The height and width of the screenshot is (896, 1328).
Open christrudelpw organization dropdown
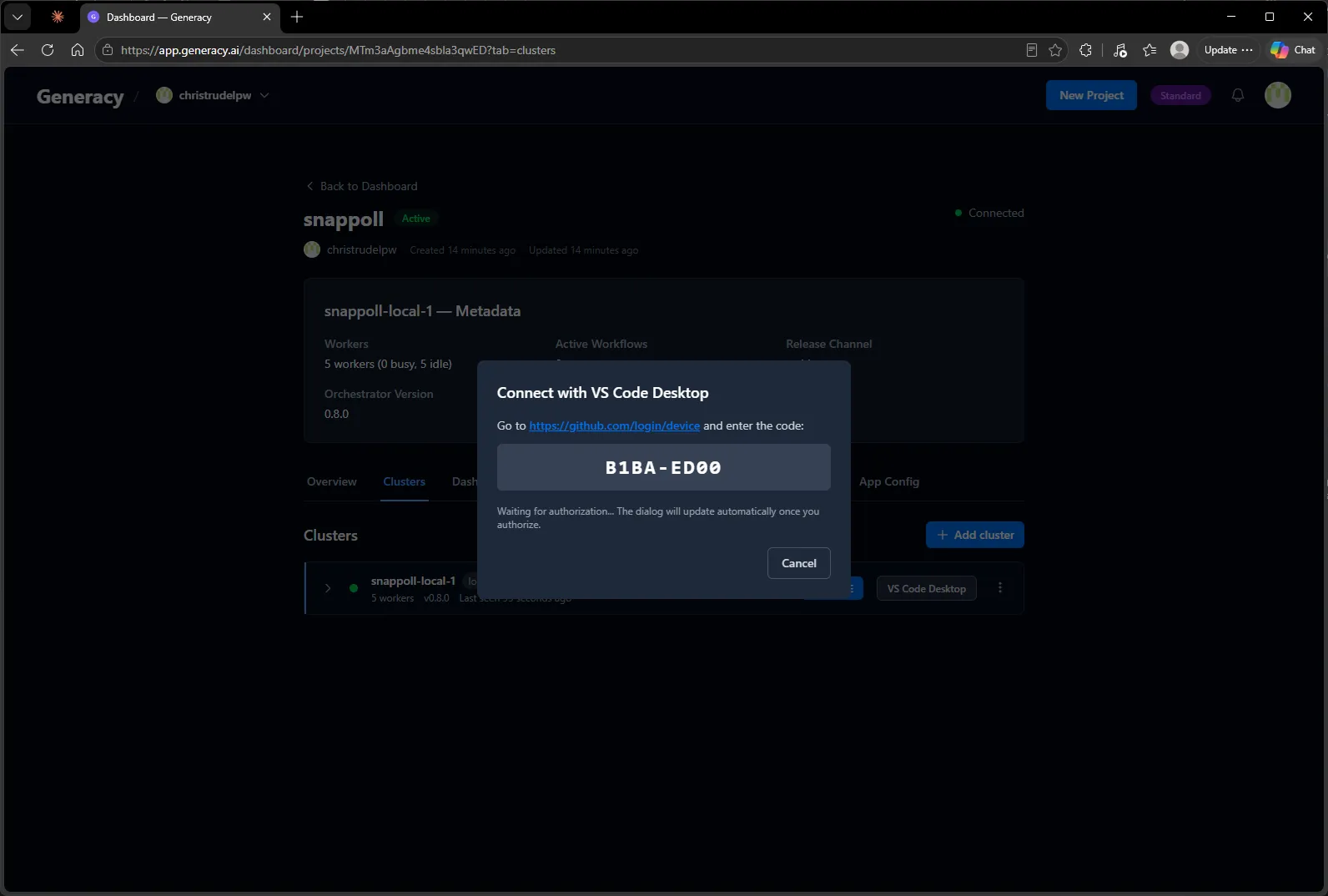(213, 95)
